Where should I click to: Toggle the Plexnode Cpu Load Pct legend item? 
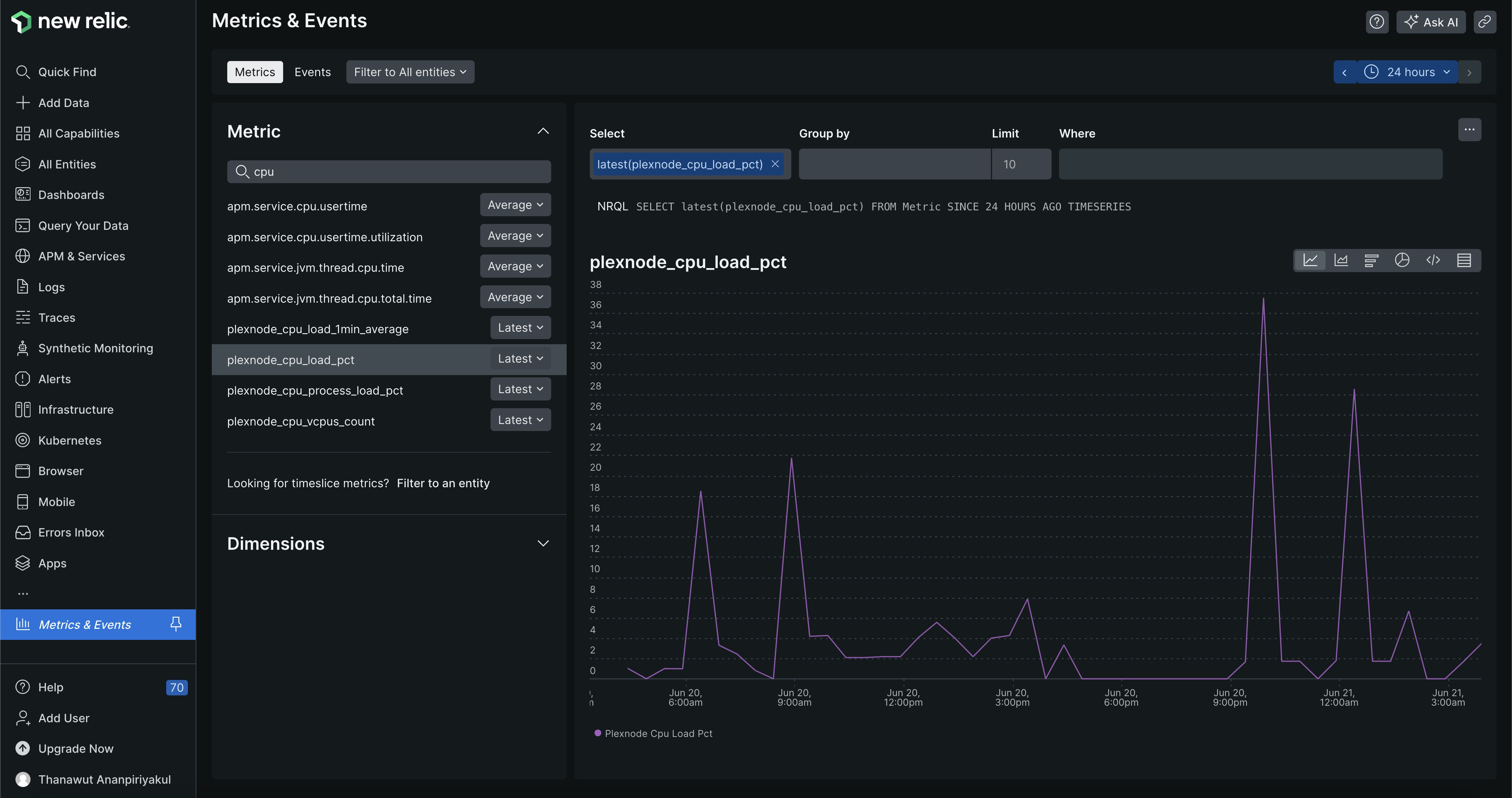[653, 733]
